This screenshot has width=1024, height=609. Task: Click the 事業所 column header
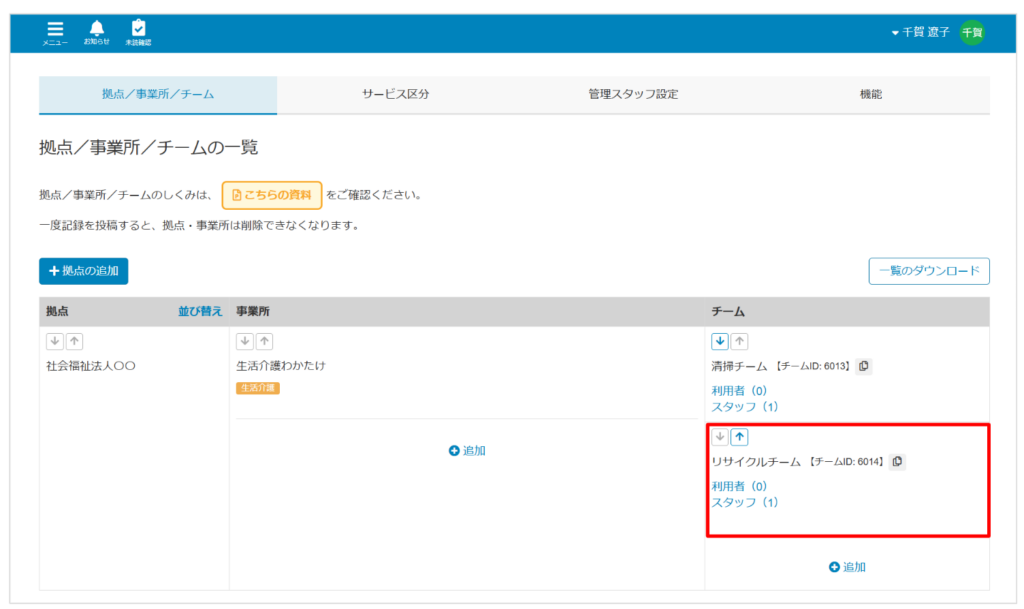(x=253, y=311)
